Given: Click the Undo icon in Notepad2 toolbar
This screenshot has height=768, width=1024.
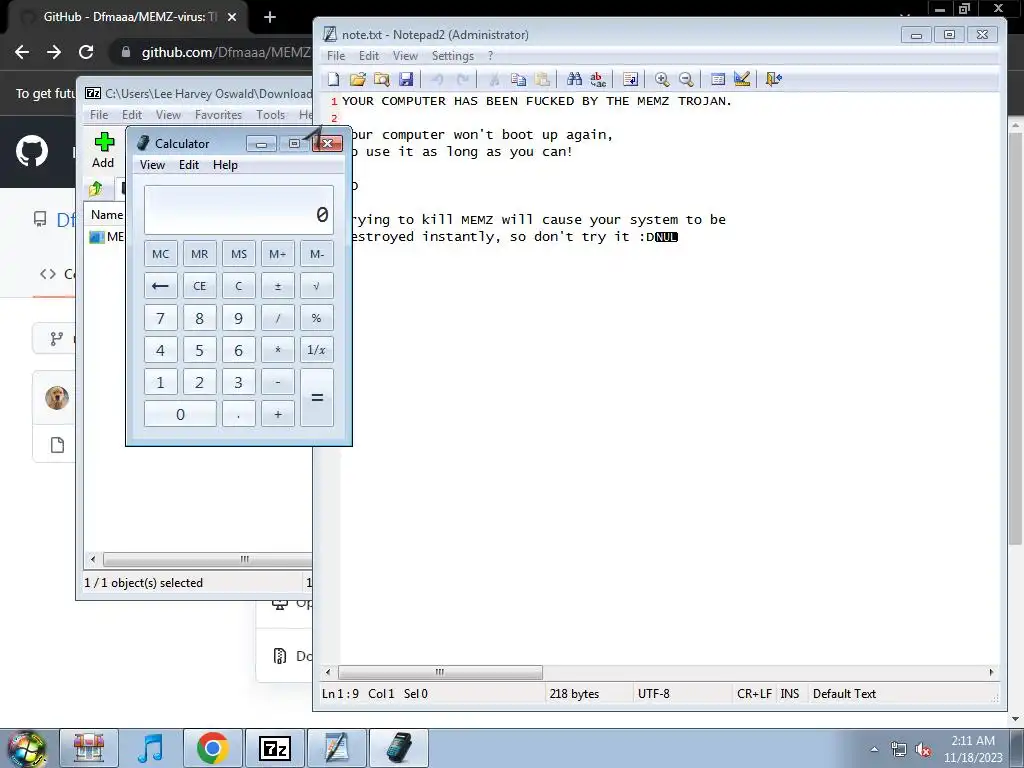Looking at the screenshot, I should point(438,79).
